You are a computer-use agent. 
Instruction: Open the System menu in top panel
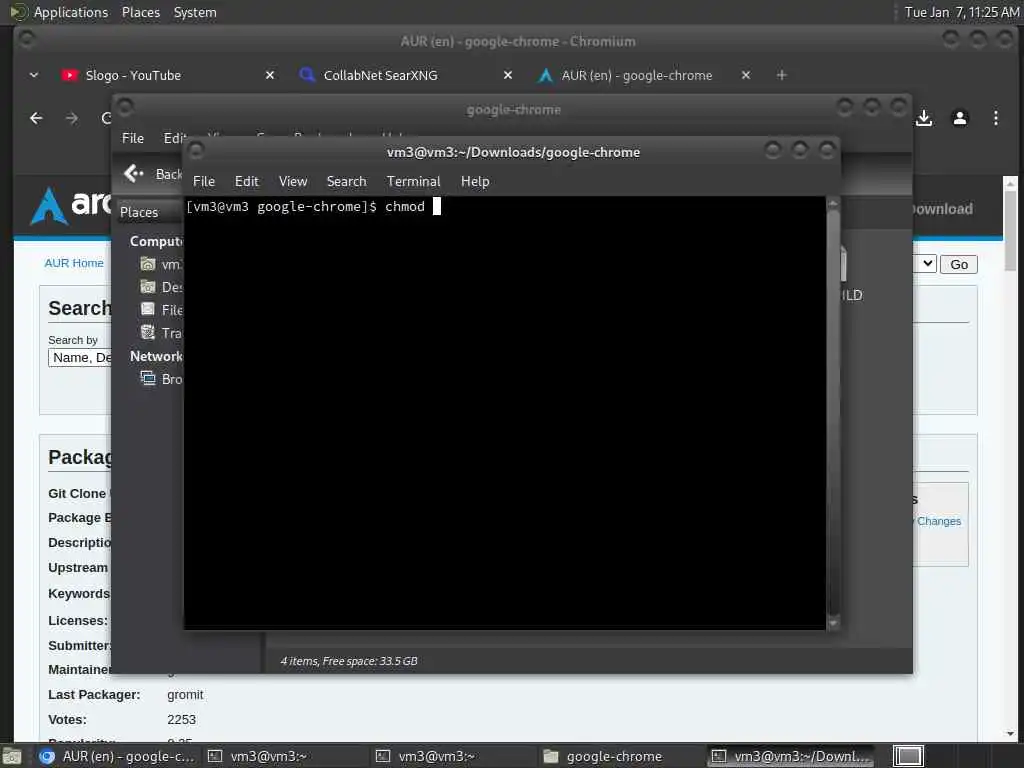coord(195,12)
